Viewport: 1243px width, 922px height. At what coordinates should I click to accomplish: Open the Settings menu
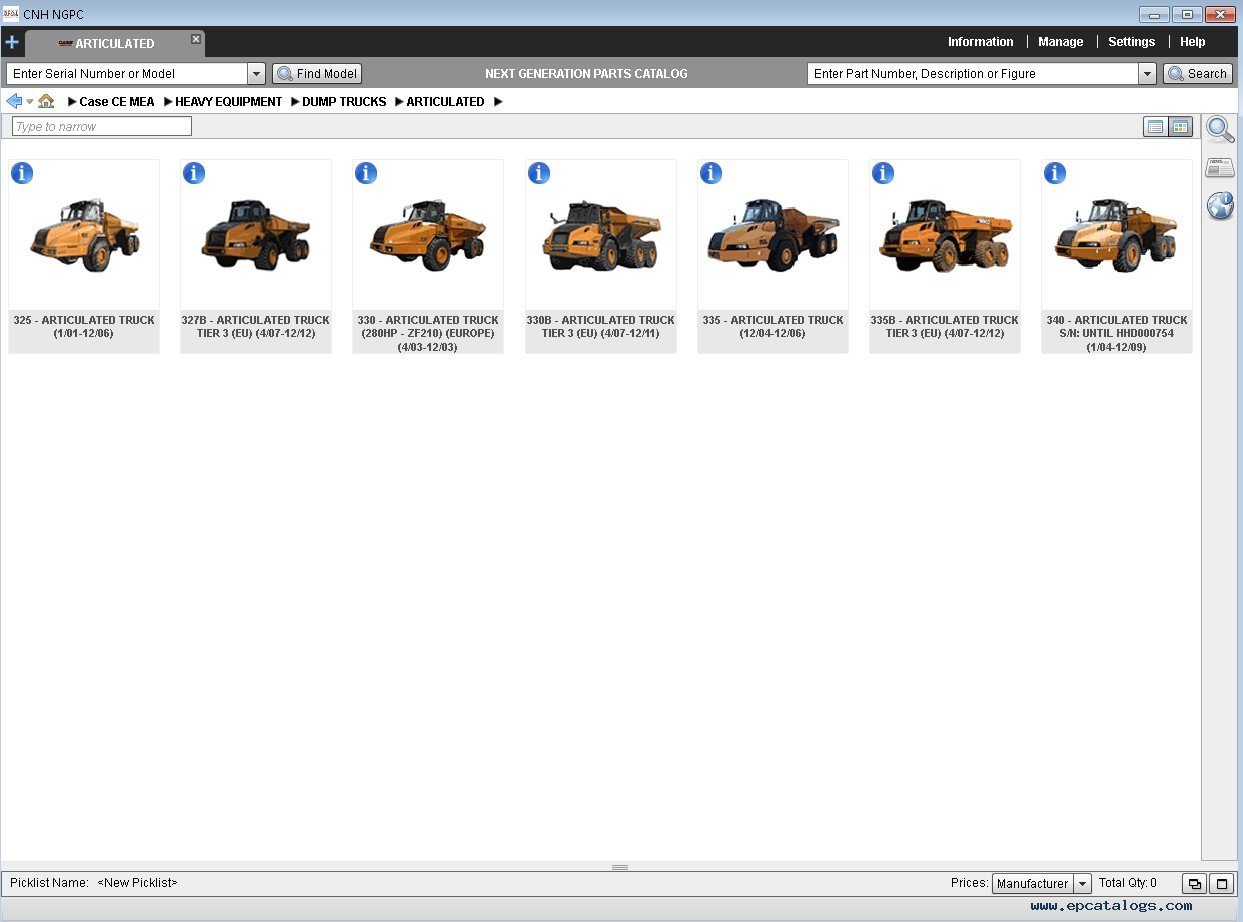tap(1131, 42)
